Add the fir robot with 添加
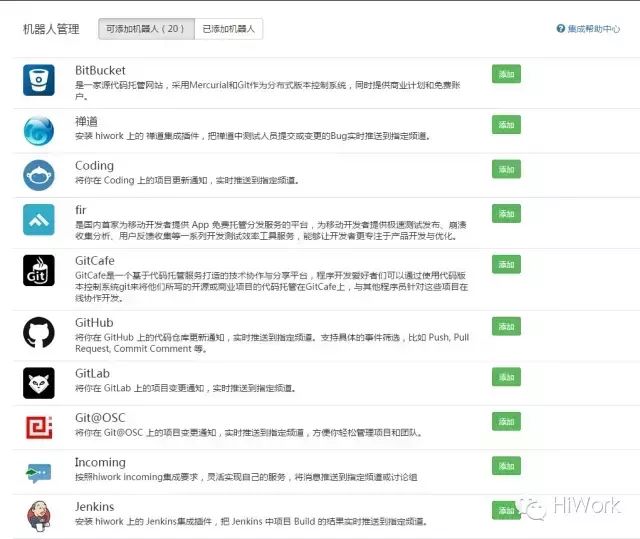The image size is (640, 539). pyautogui.click(x=506, y=213)
